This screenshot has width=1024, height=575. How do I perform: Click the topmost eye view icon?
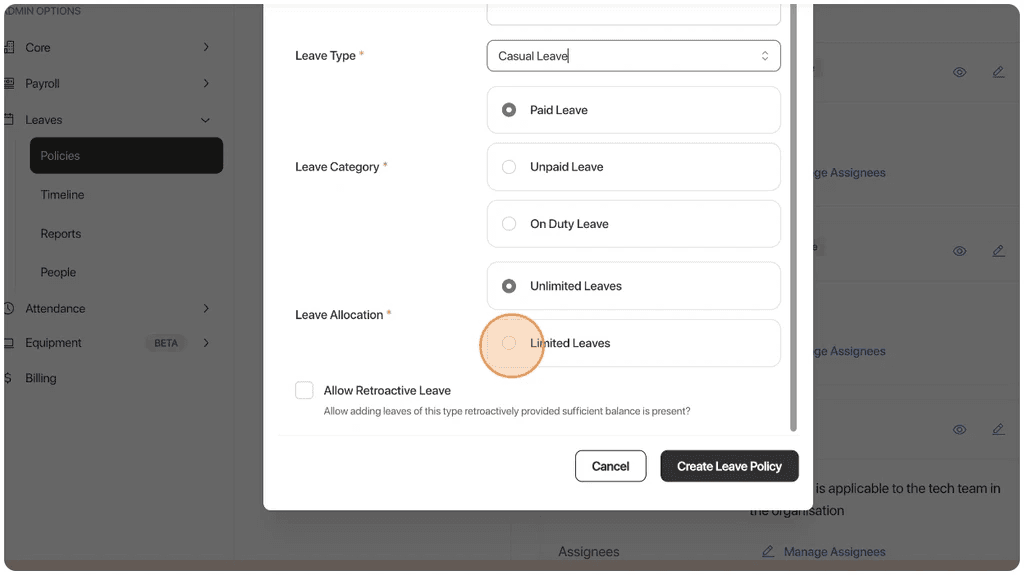959,73
